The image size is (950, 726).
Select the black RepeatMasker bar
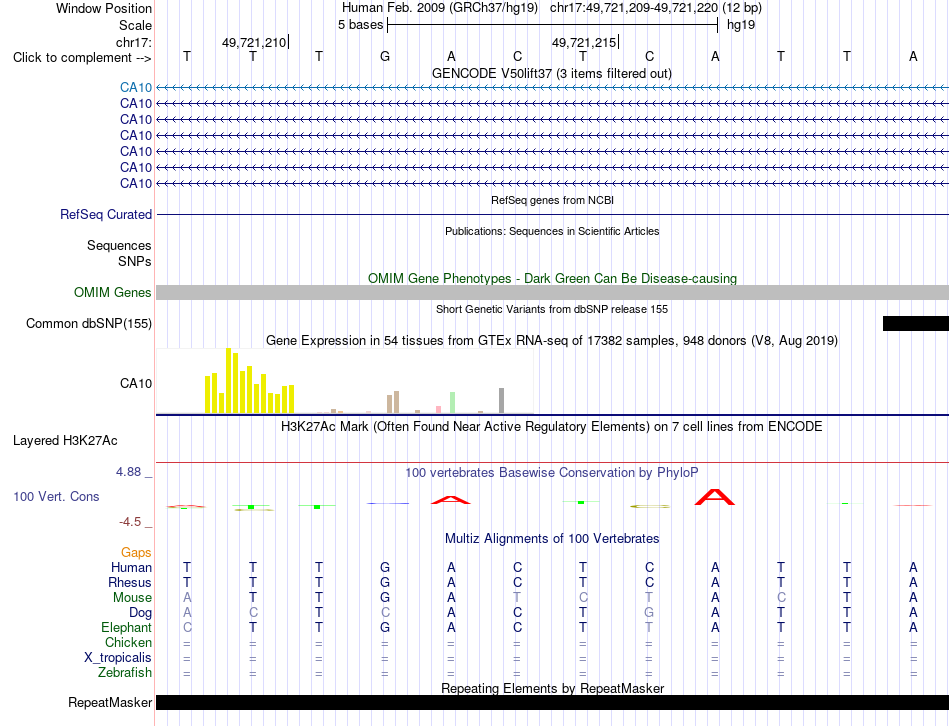pos(553,703)
